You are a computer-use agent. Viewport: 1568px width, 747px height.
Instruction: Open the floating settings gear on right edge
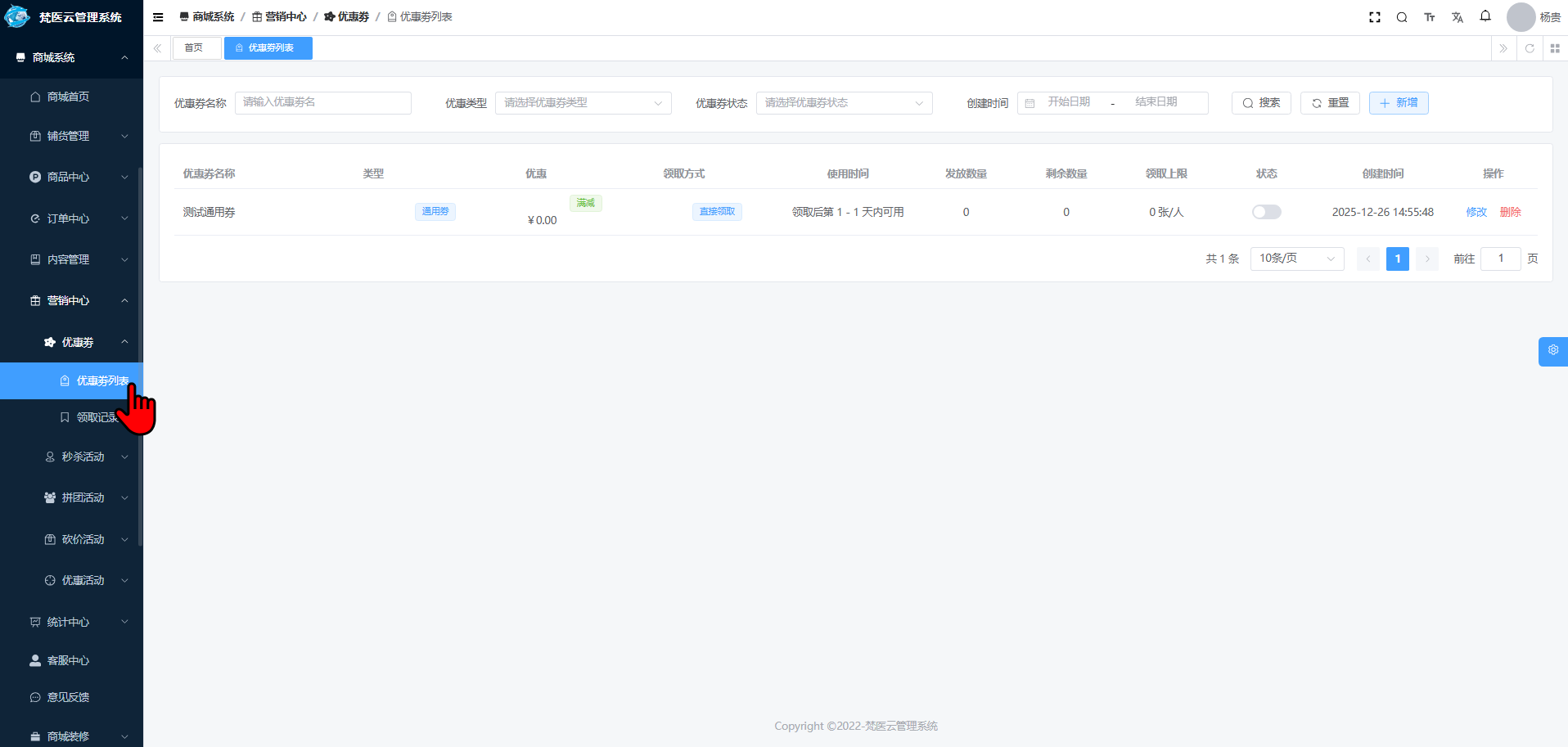(1552, 350)
